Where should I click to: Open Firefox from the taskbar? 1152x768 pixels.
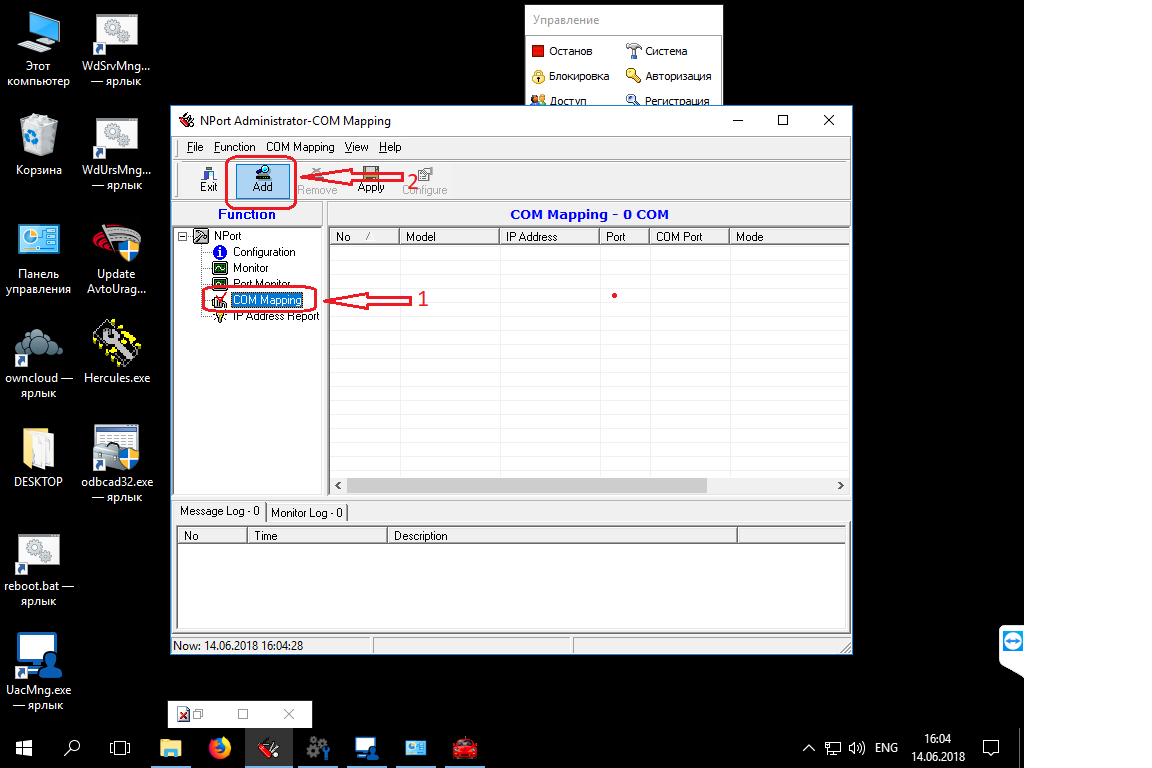coord(219,747)
